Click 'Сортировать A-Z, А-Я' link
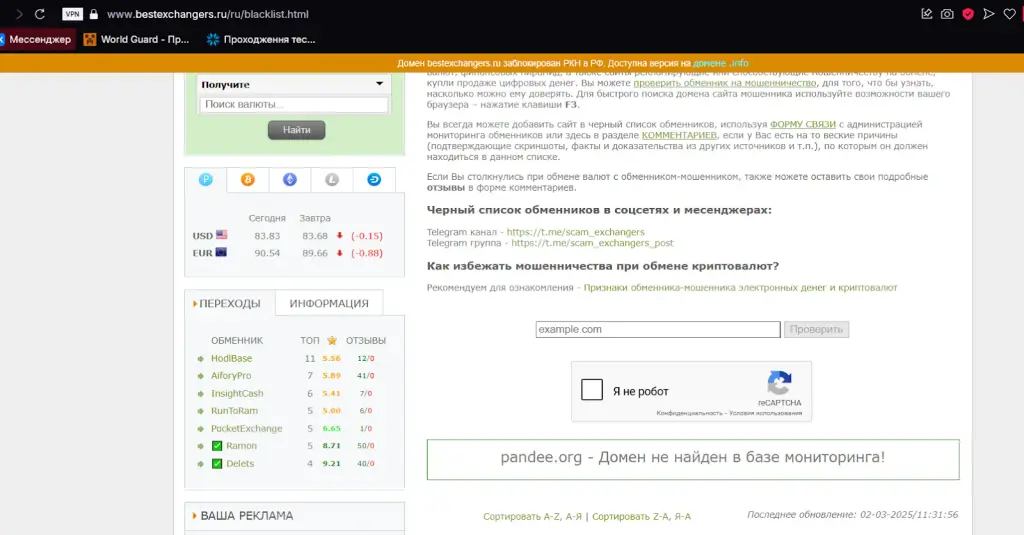 pyautogui.click(x=532, y=517)
